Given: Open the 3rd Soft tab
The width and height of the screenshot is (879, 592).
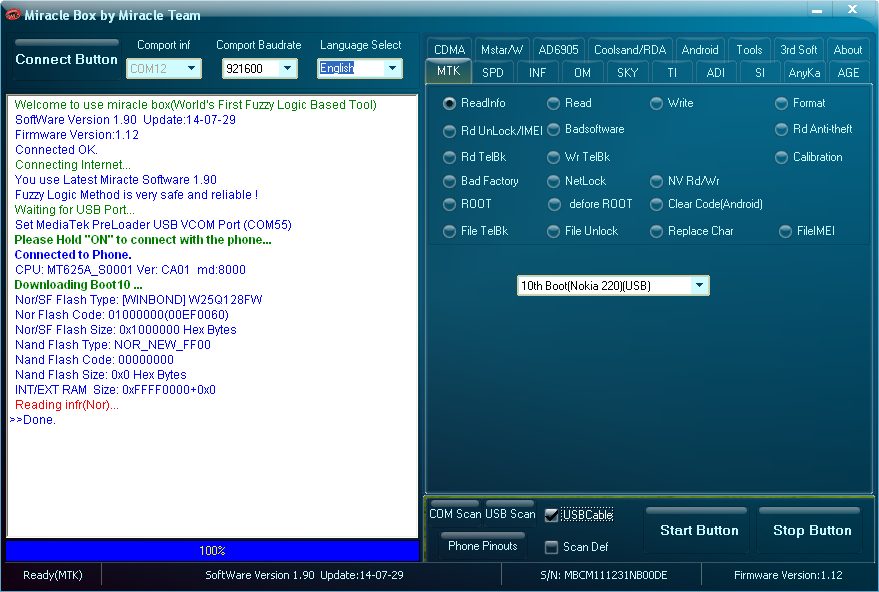Looking at the screenshot, I should click(x=799, y=50).
